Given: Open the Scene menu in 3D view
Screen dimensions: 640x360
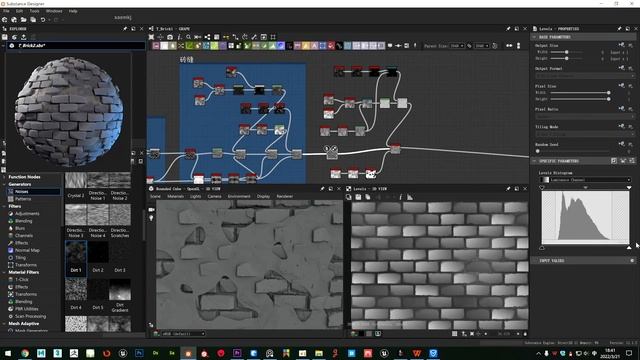Looking at the screenshot, I should 156,196.
